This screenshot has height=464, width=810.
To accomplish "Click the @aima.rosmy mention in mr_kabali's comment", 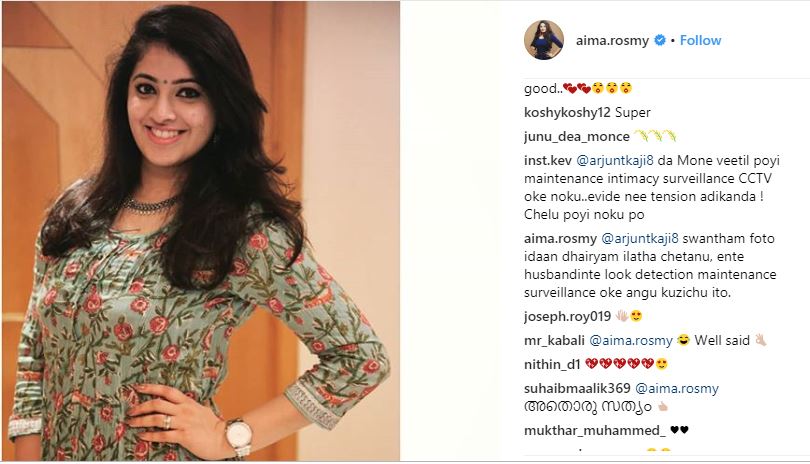I will (631, 341).
